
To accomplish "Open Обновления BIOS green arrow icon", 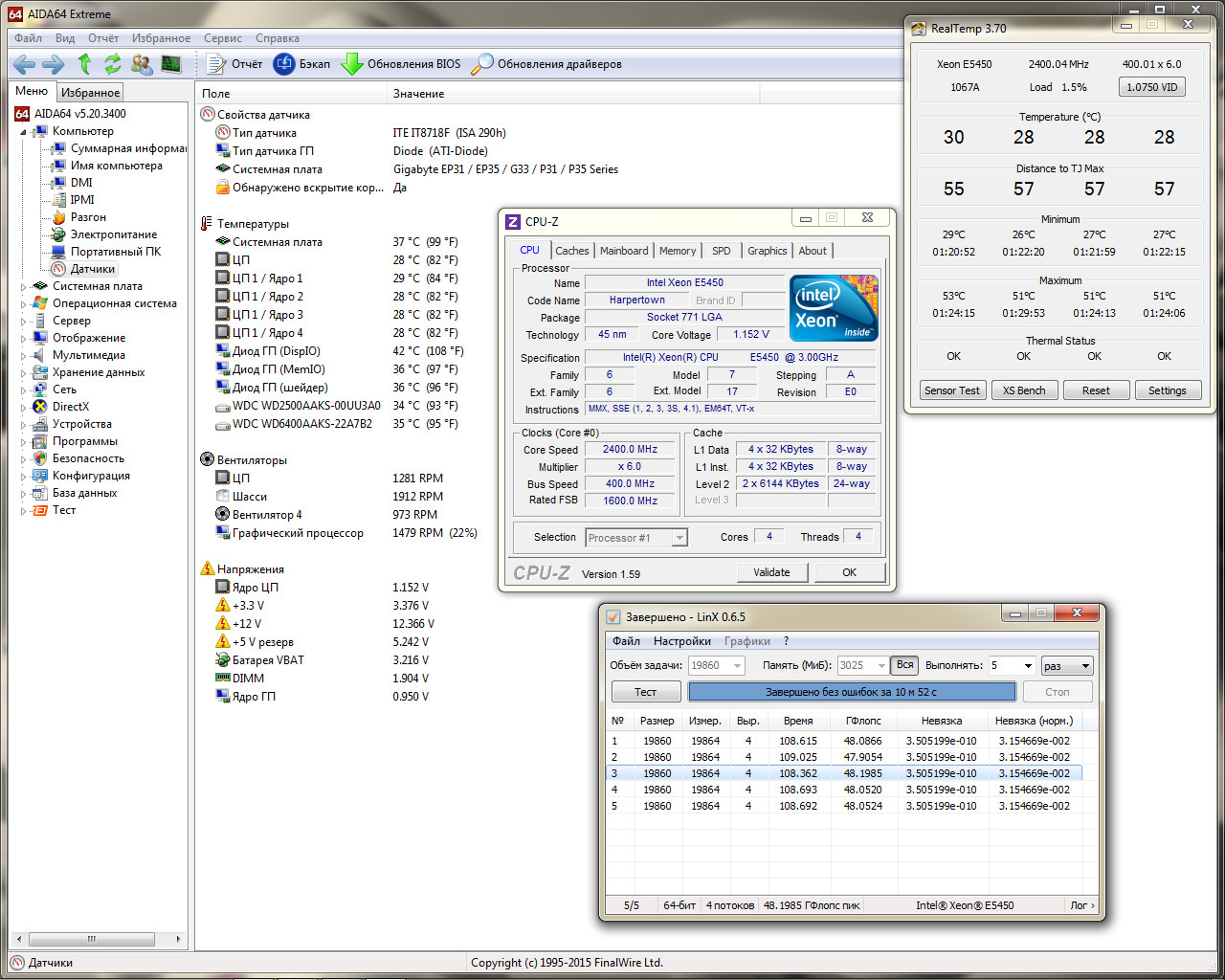I will tap(352, 64).
